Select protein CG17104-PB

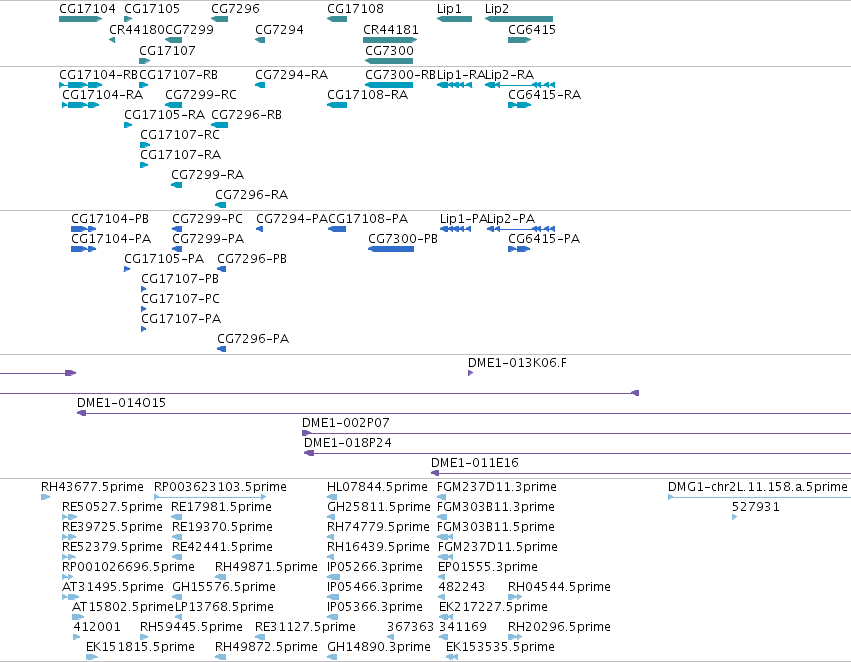(x=84, y=229)
